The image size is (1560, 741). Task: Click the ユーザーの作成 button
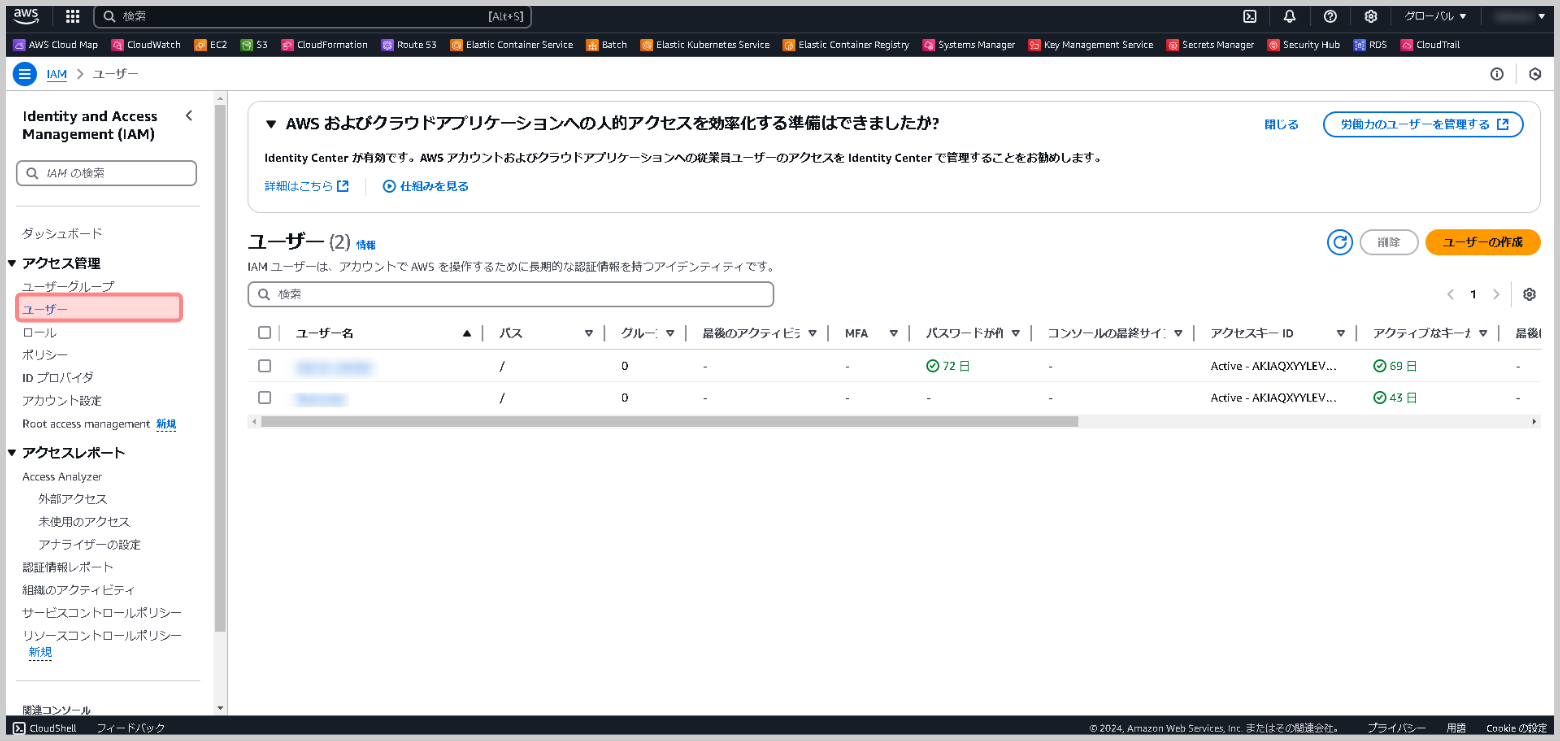pyautogui.click(x=1483, y=242)
